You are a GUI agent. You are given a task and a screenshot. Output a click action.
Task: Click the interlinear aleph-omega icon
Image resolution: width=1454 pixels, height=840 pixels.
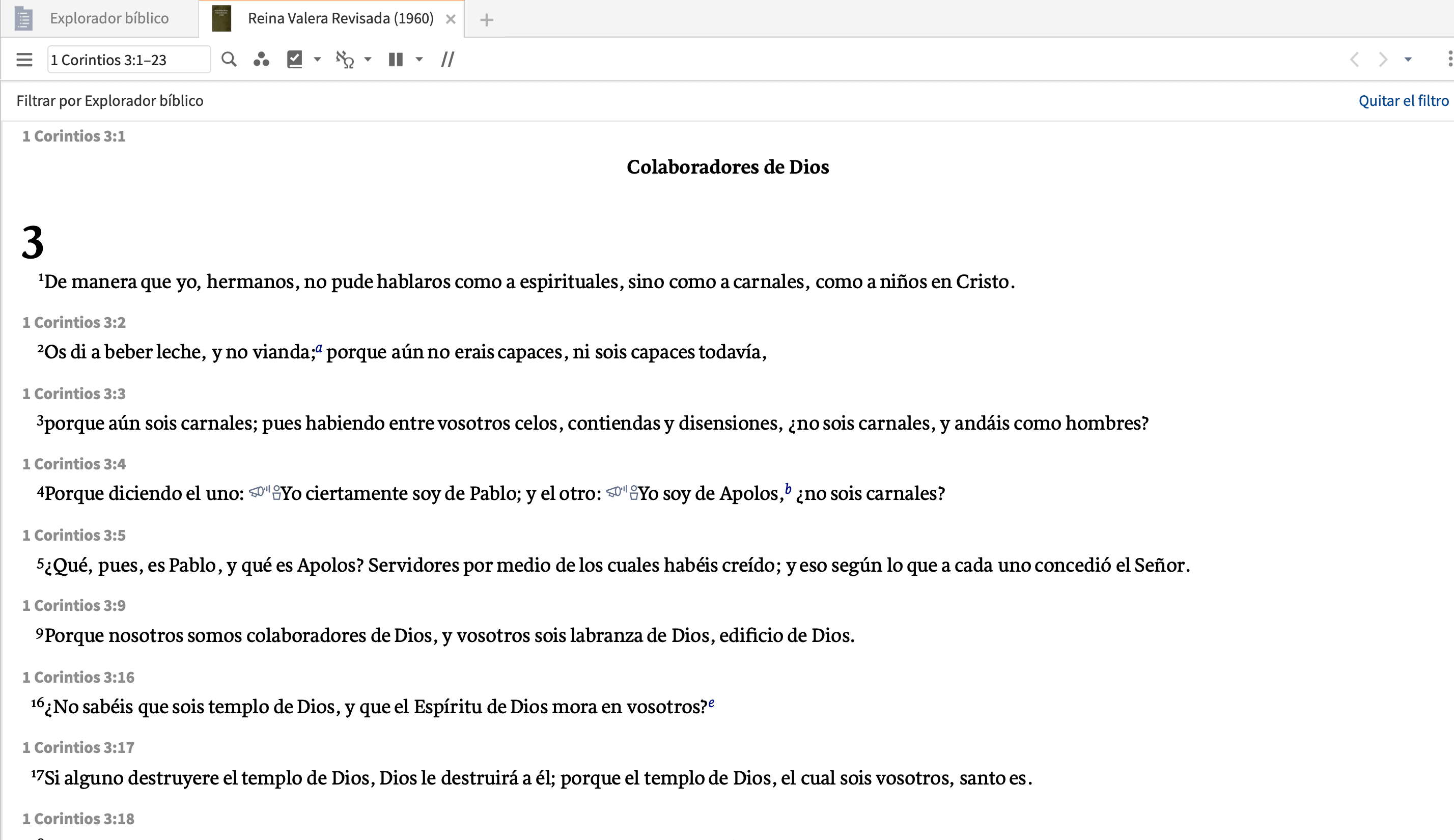(x=345, y=60)
